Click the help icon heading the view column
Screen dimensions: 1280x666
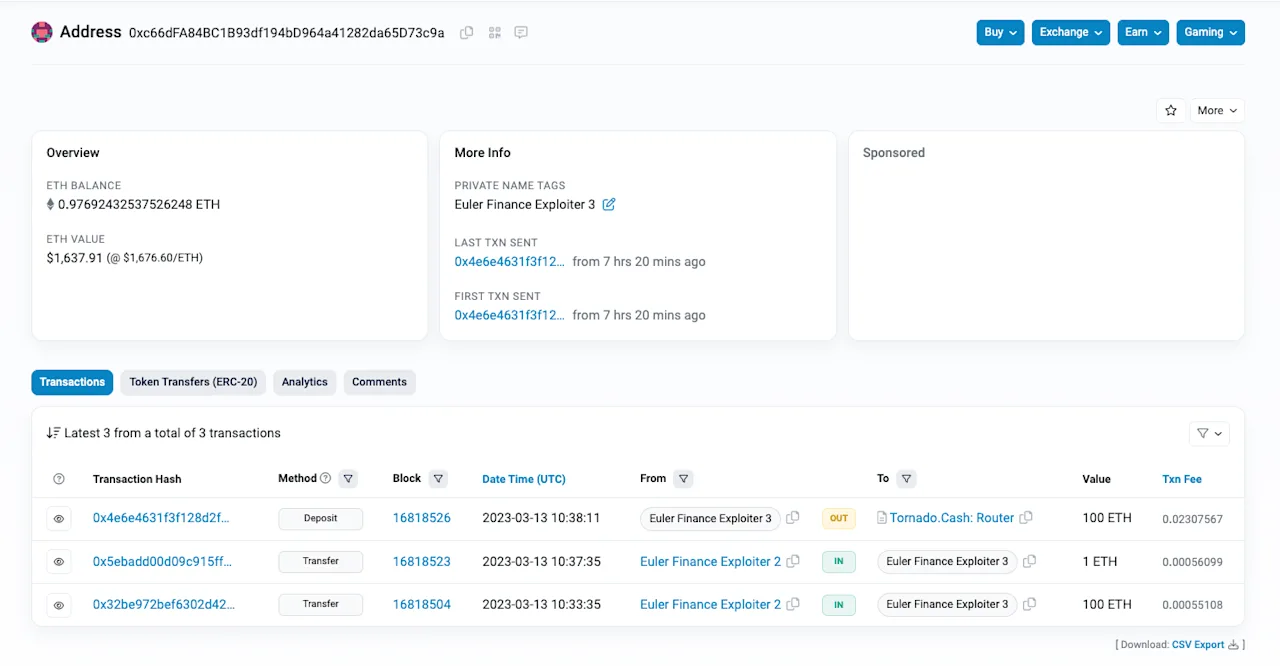(x=59, y=480)
